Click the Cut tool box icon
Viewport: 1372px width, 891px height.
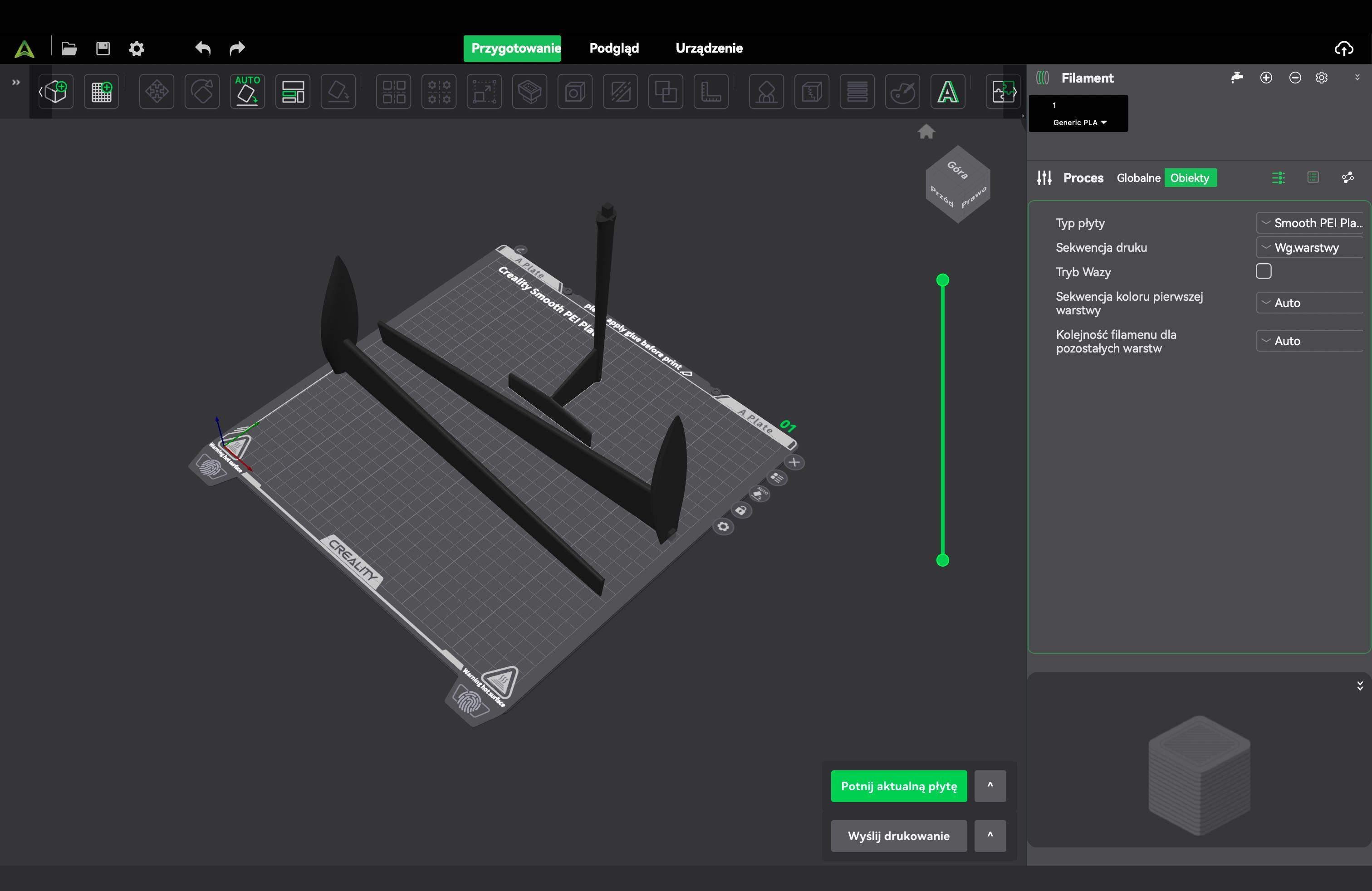coord(530,92)
